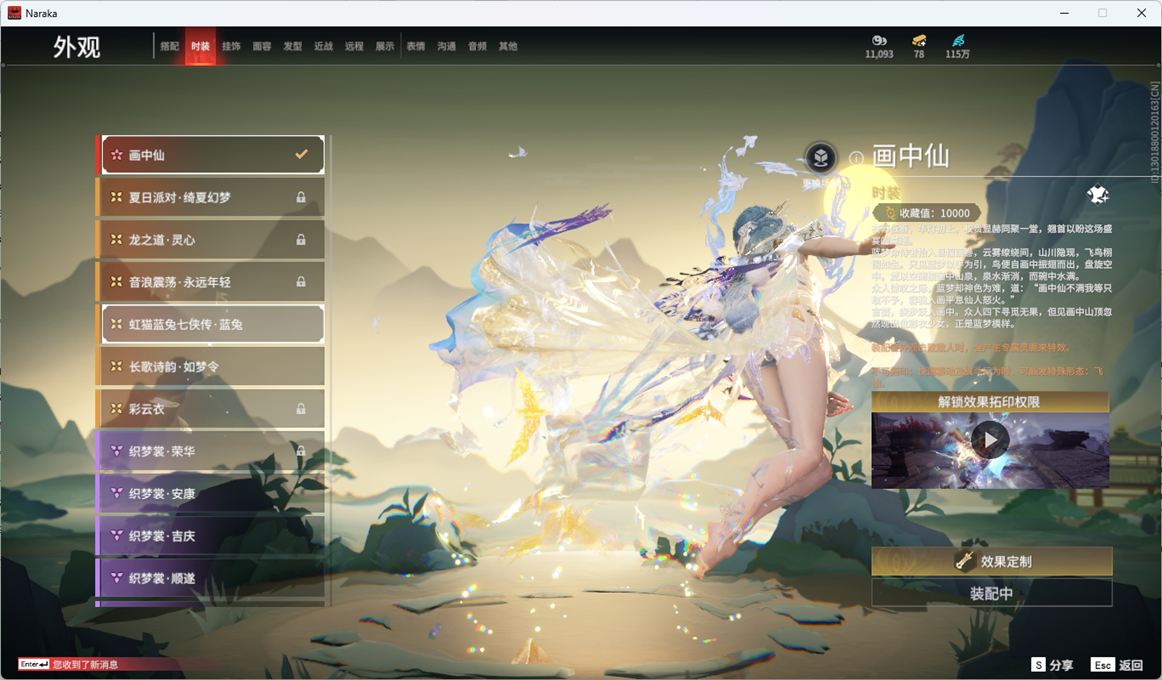The height and width of the screenshot is (680, 1162).
Task: Click the 解锁效果拓印权限 banner
Action: click(x=989, y=401)
